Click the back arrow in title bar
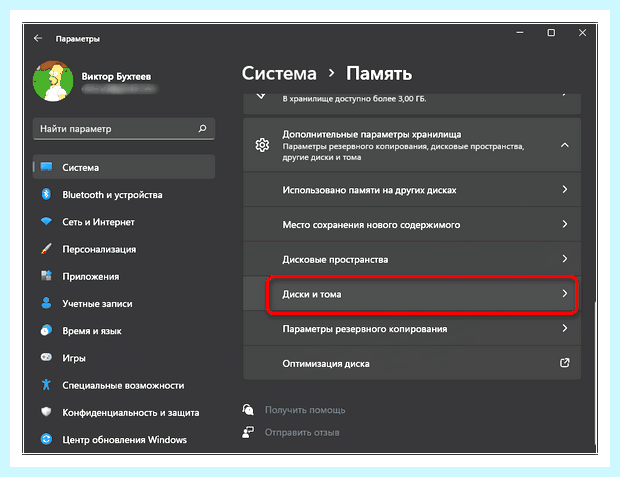This screenshot has height=477, width=620. [x=38, y=38]
